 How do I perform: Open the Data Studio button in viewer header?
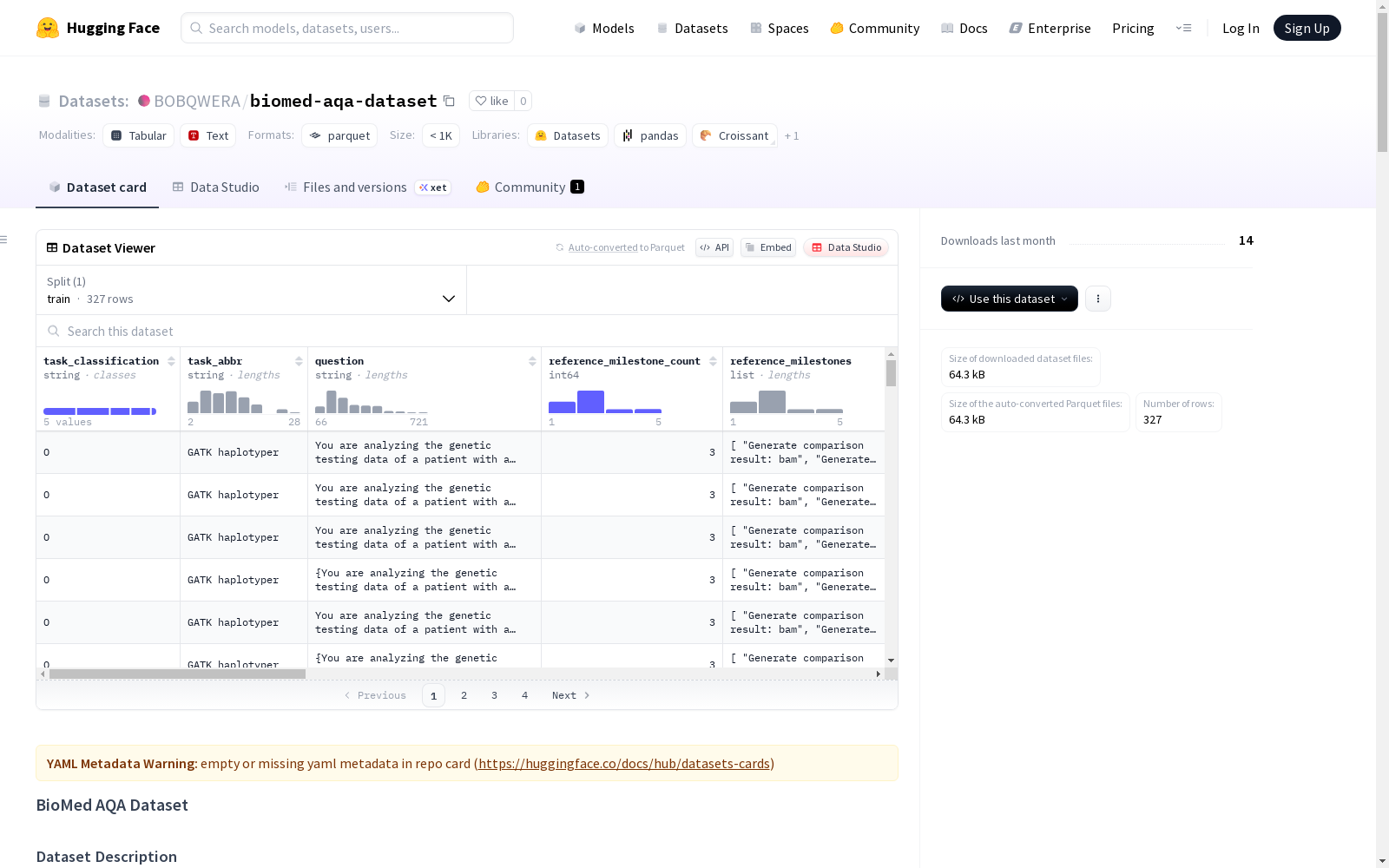846,247
